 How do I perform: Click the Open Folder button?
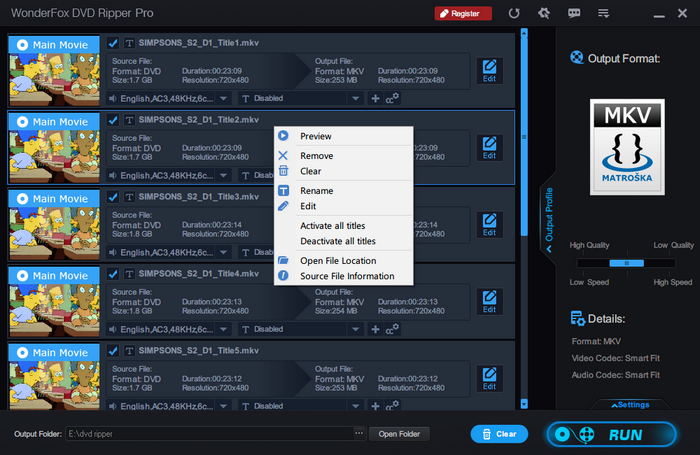point(399,434)
